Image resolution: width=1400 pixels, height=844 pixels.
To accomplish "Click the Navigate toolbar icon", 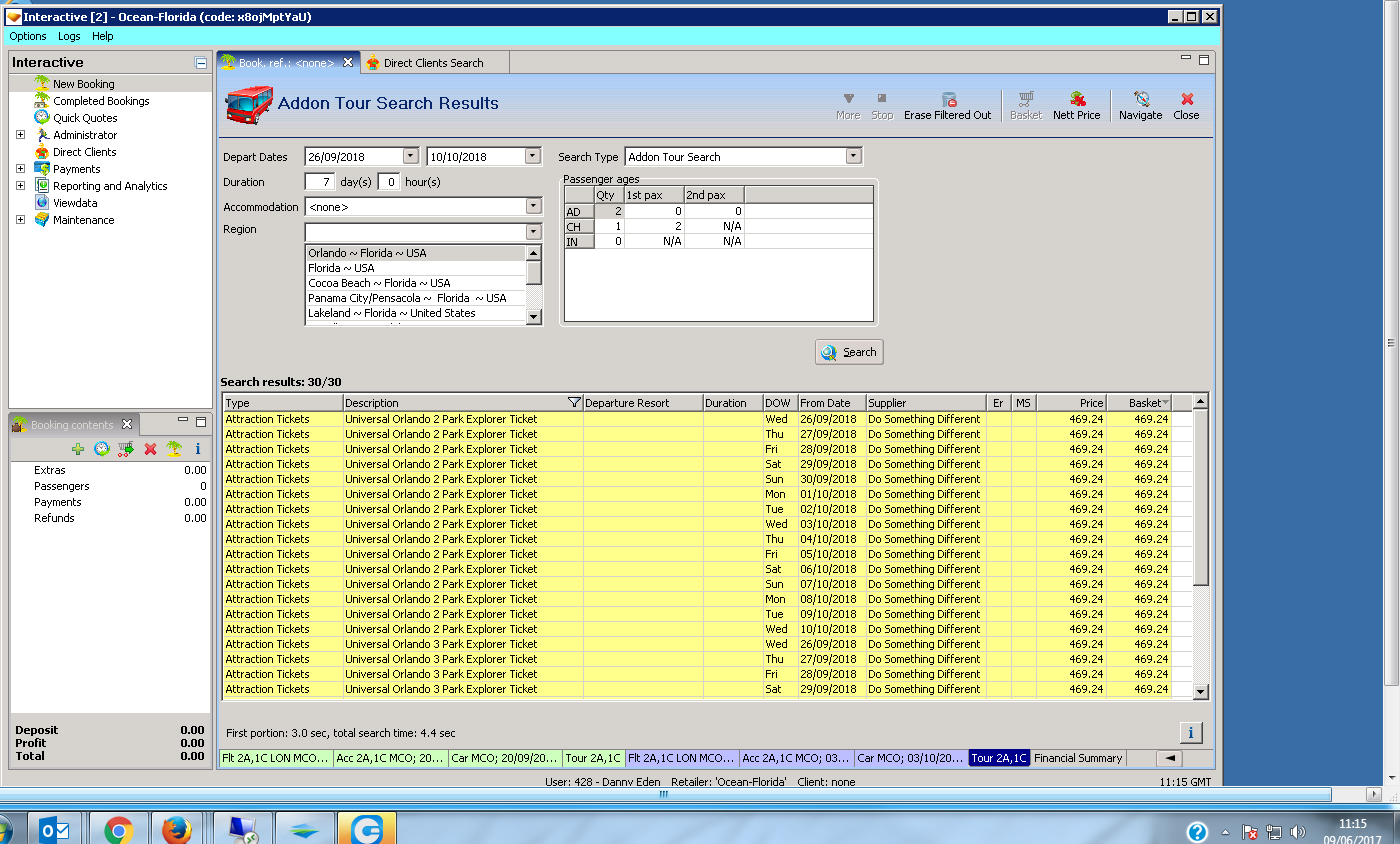I will [x=1140, y=99].
